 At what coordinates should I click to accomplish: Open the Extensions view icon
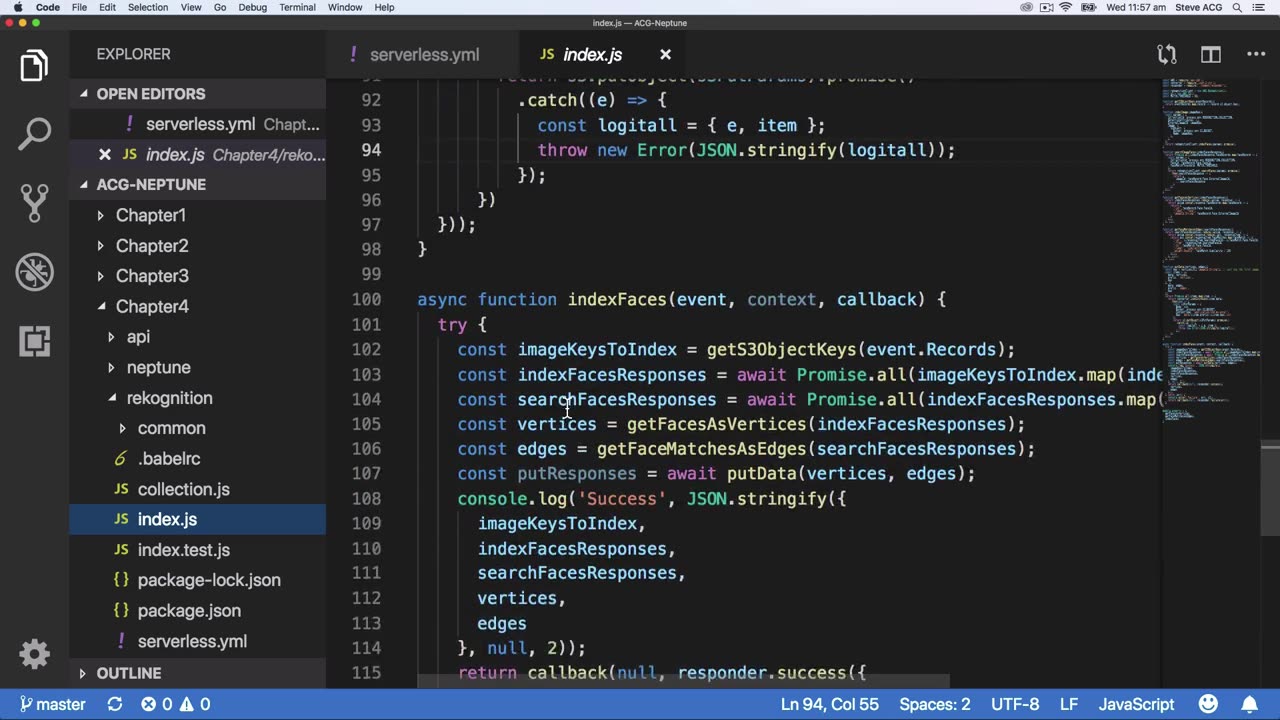point(34,341)
